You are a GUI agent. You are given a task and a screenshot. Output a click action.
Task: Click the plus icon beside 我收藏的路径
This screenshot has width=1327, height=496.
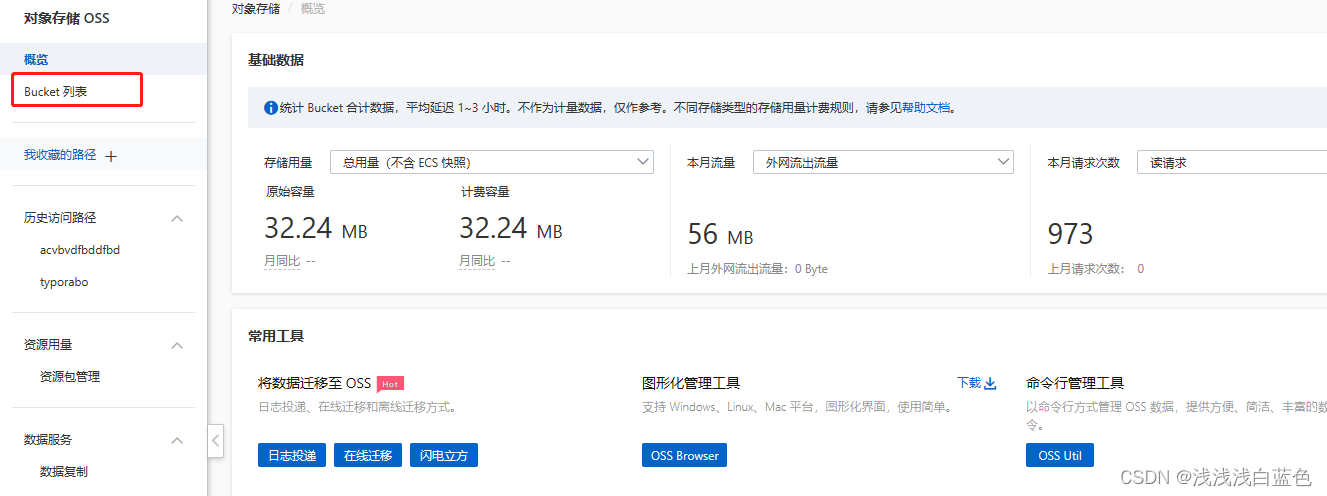coord(111,156)
